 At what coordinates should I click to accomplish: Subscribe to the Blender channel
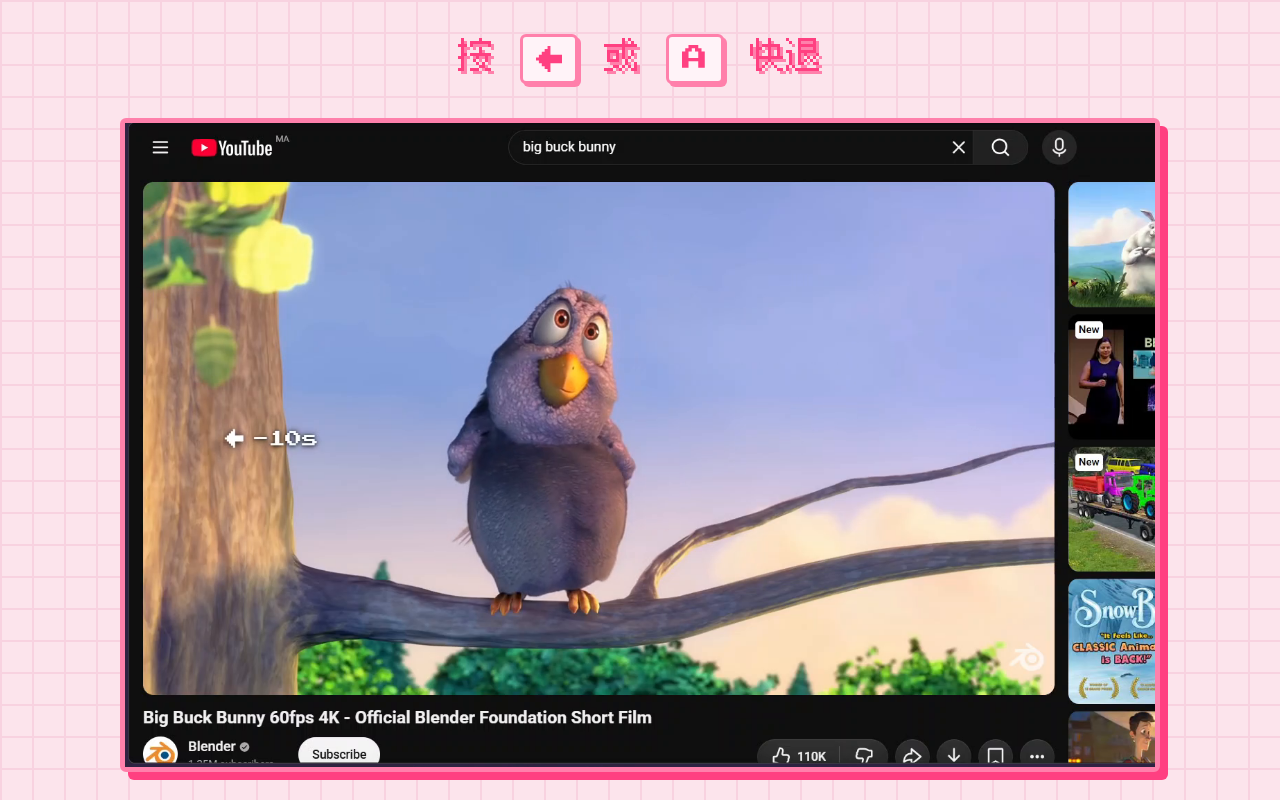[x=339, y=753]
